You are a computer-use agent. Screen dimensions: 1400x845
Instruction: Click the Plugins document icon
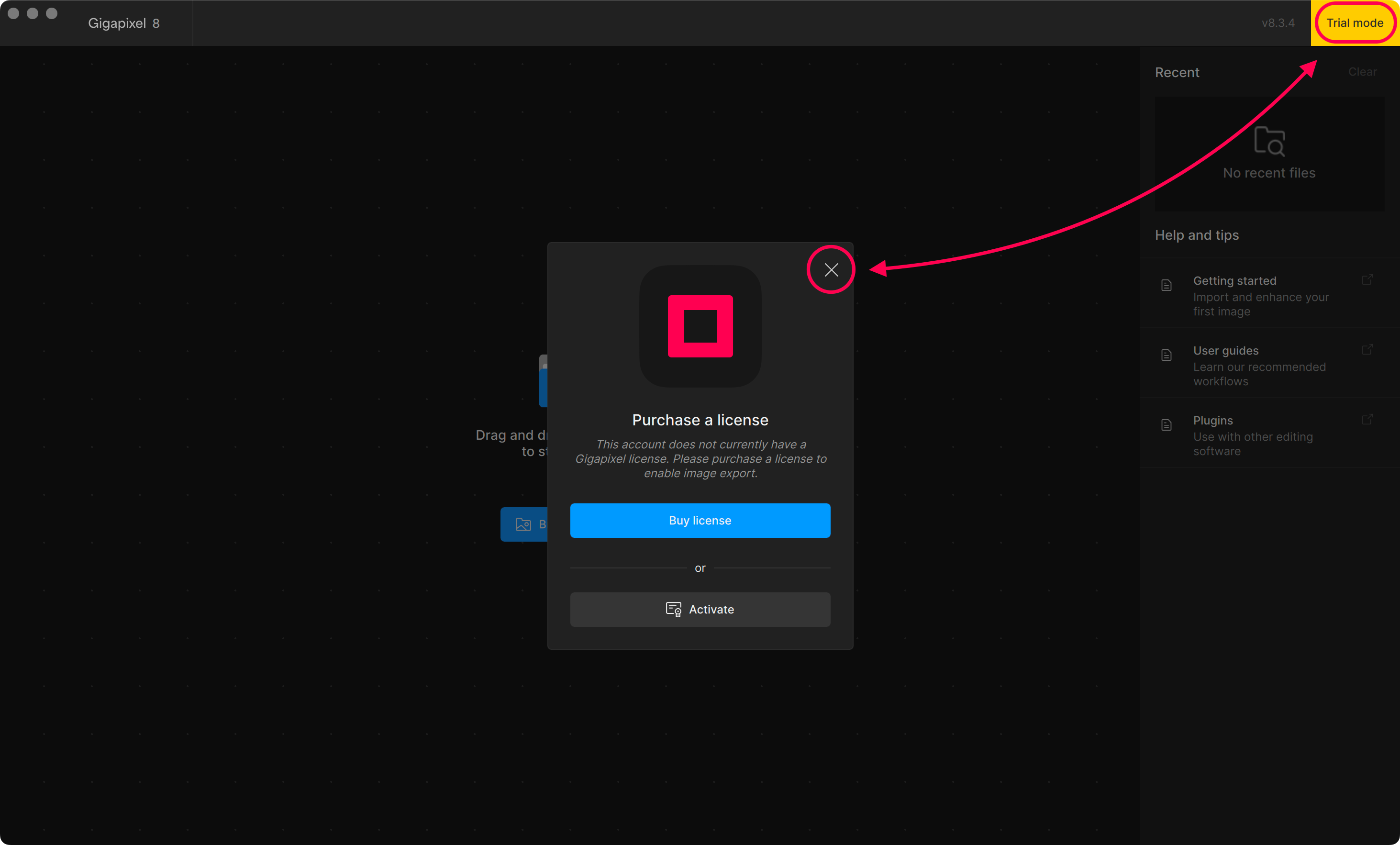point(1167,425)
